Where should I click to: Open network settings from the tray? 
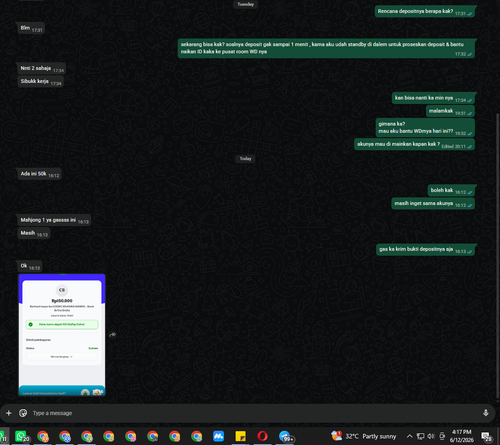421,436
